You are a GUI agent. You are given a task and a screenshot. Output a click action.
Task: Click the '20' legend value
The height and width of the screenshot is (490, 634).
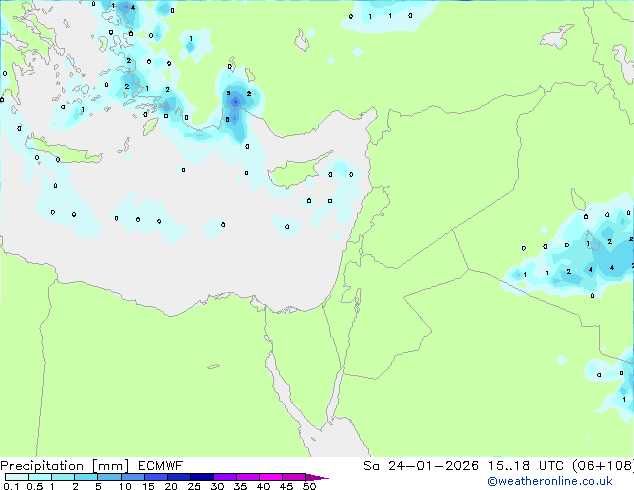tap(171, 486)
